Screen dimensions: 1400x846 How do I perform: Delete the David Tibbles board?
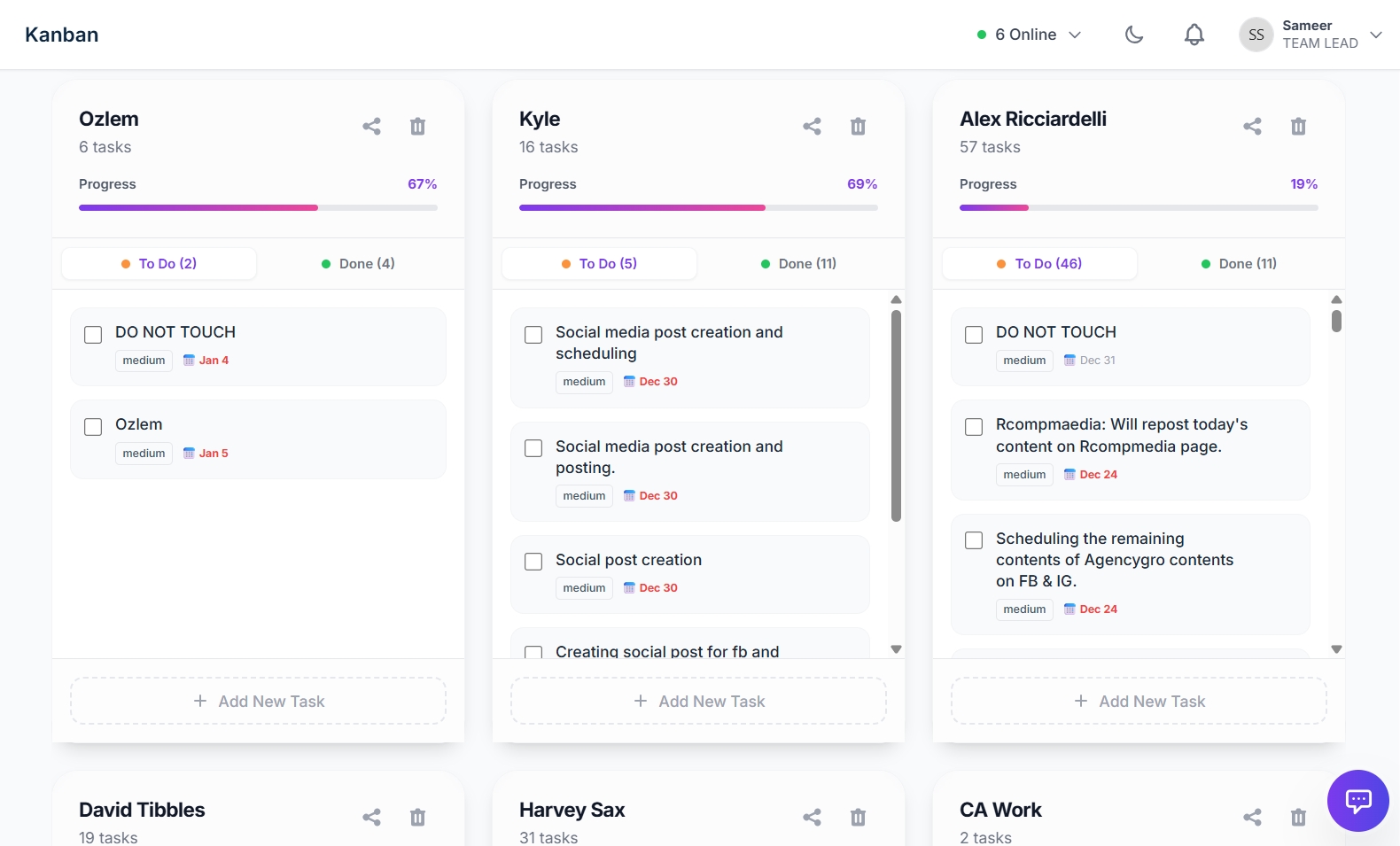point(417,817)
